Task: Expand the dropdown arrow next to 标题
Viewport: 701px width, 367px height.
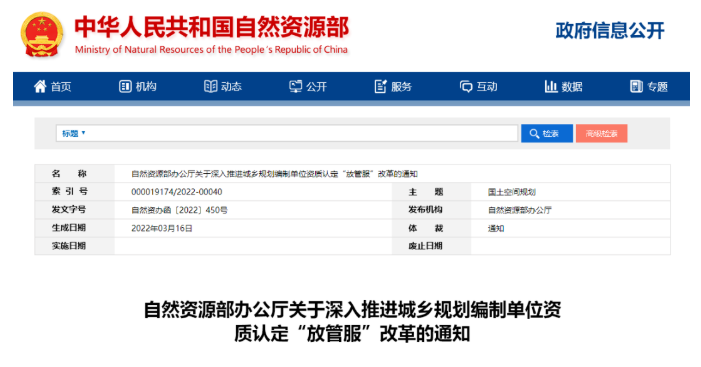Action: [x=83, y=133]
